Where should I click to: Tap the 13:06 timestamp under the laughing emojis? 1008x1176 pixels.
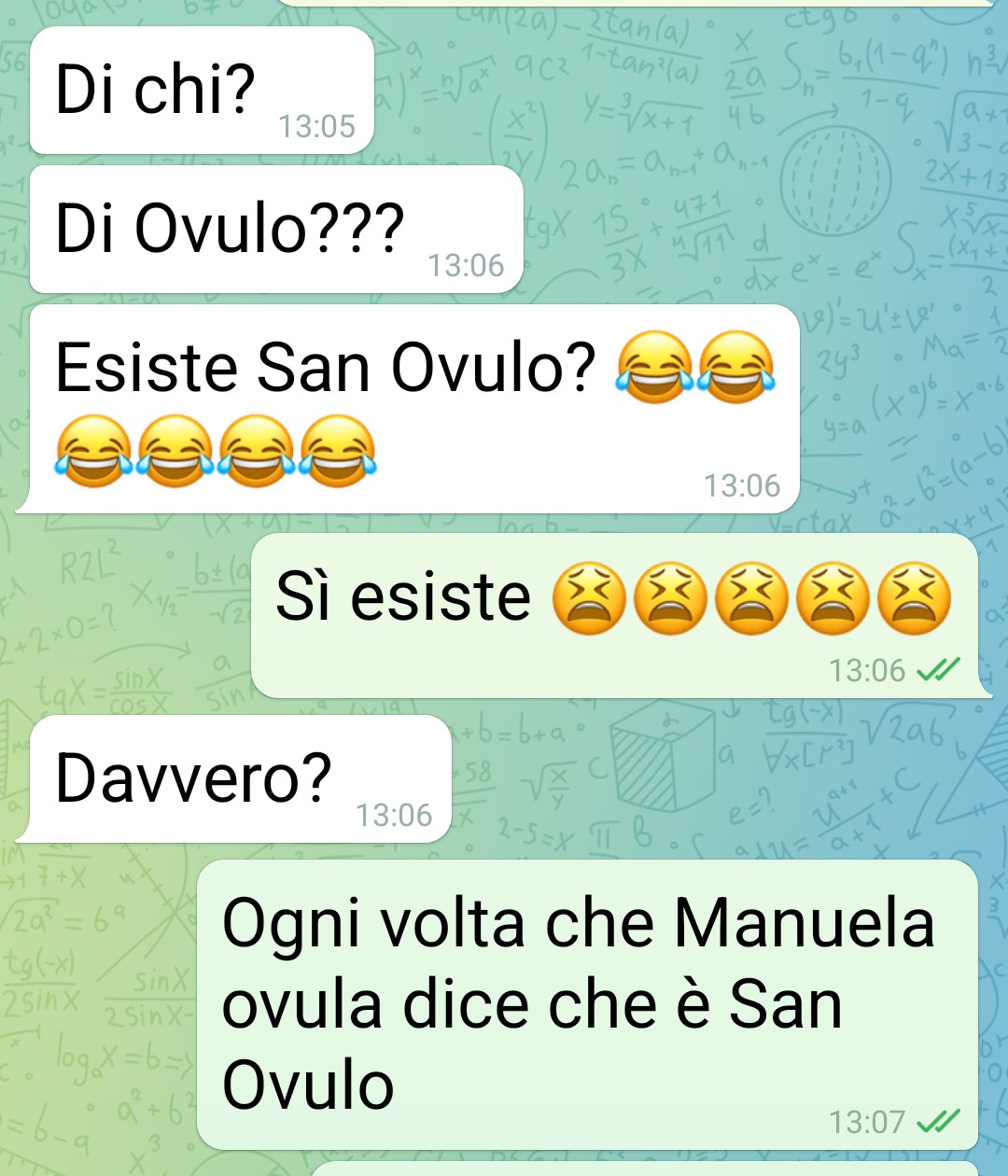(x=742, y=485)
